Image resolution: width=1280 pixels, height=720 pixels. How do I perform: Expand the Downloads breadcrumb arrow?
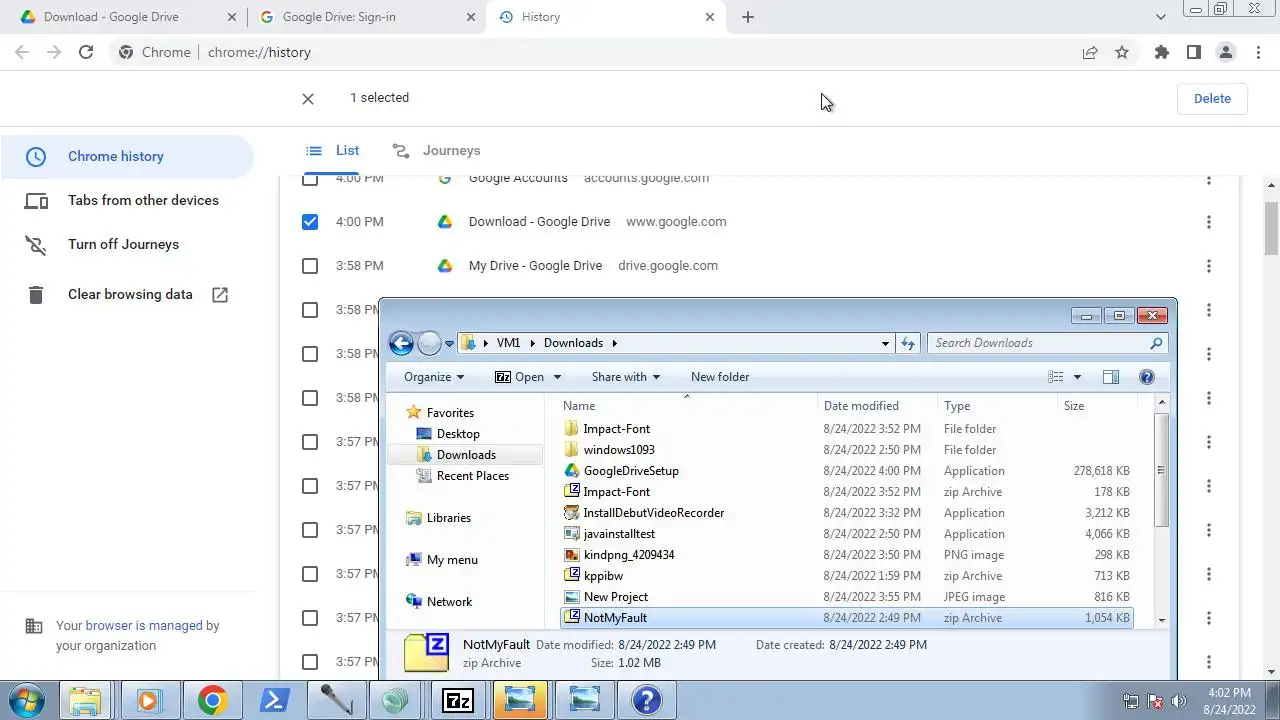pyautogui.click(x=614, y=343)
